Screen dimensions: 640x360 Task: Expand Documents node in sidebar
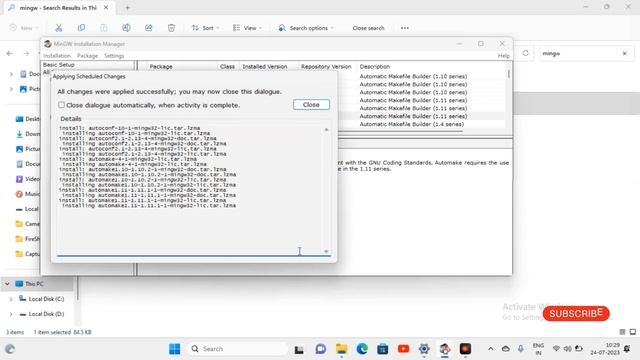click(11, 74)
